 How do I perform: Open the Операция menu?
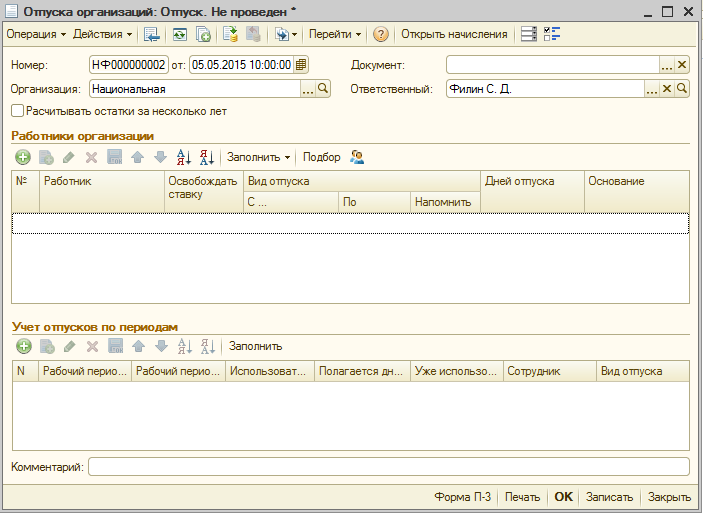coord(36,34)
